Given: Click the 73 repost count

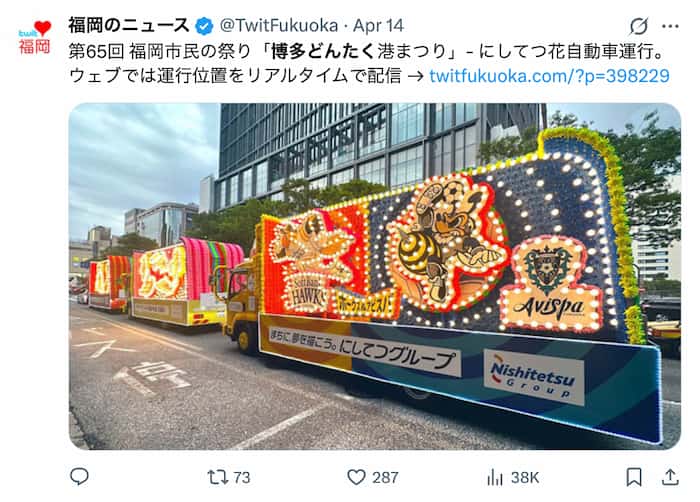Looking at the screenshot, I should coord(242,477).
